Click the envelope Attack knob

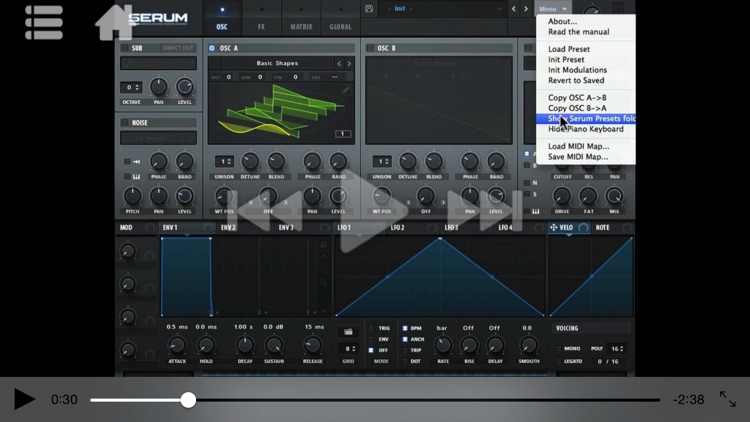[x=177, y=345]
